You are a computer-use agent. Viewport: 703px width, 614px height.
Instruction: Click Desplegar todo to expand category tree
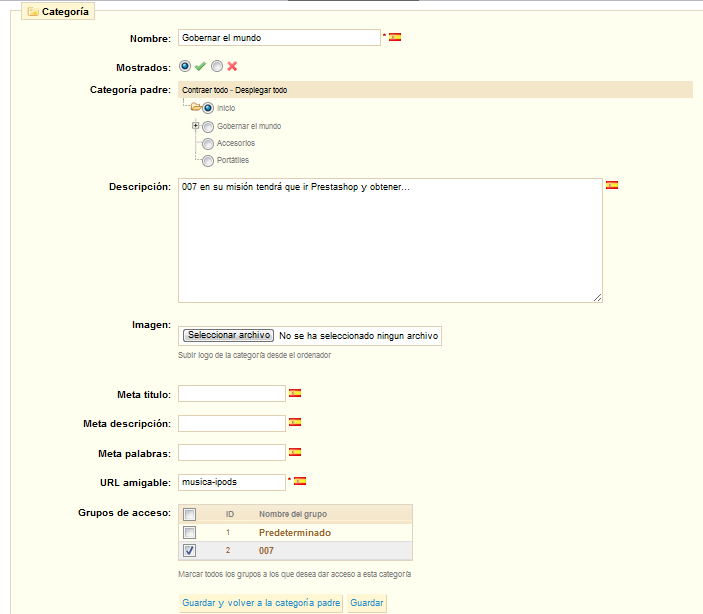[262, 90]
